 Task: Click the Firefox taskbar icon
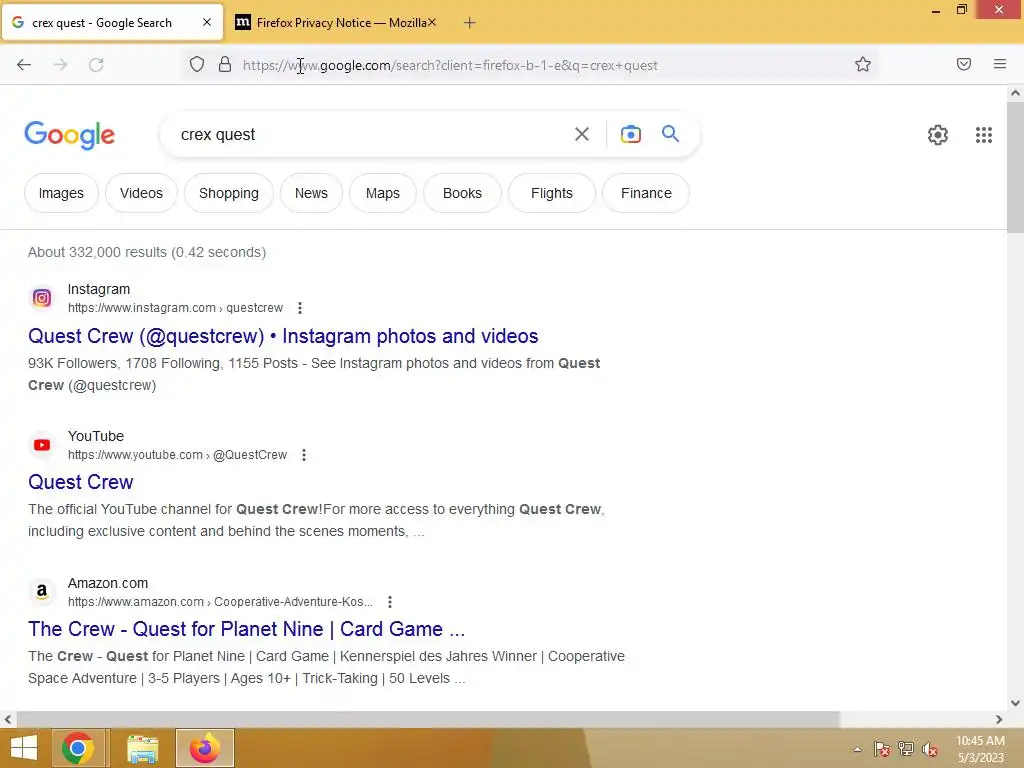pyautogui.click(x=204, y=748)
